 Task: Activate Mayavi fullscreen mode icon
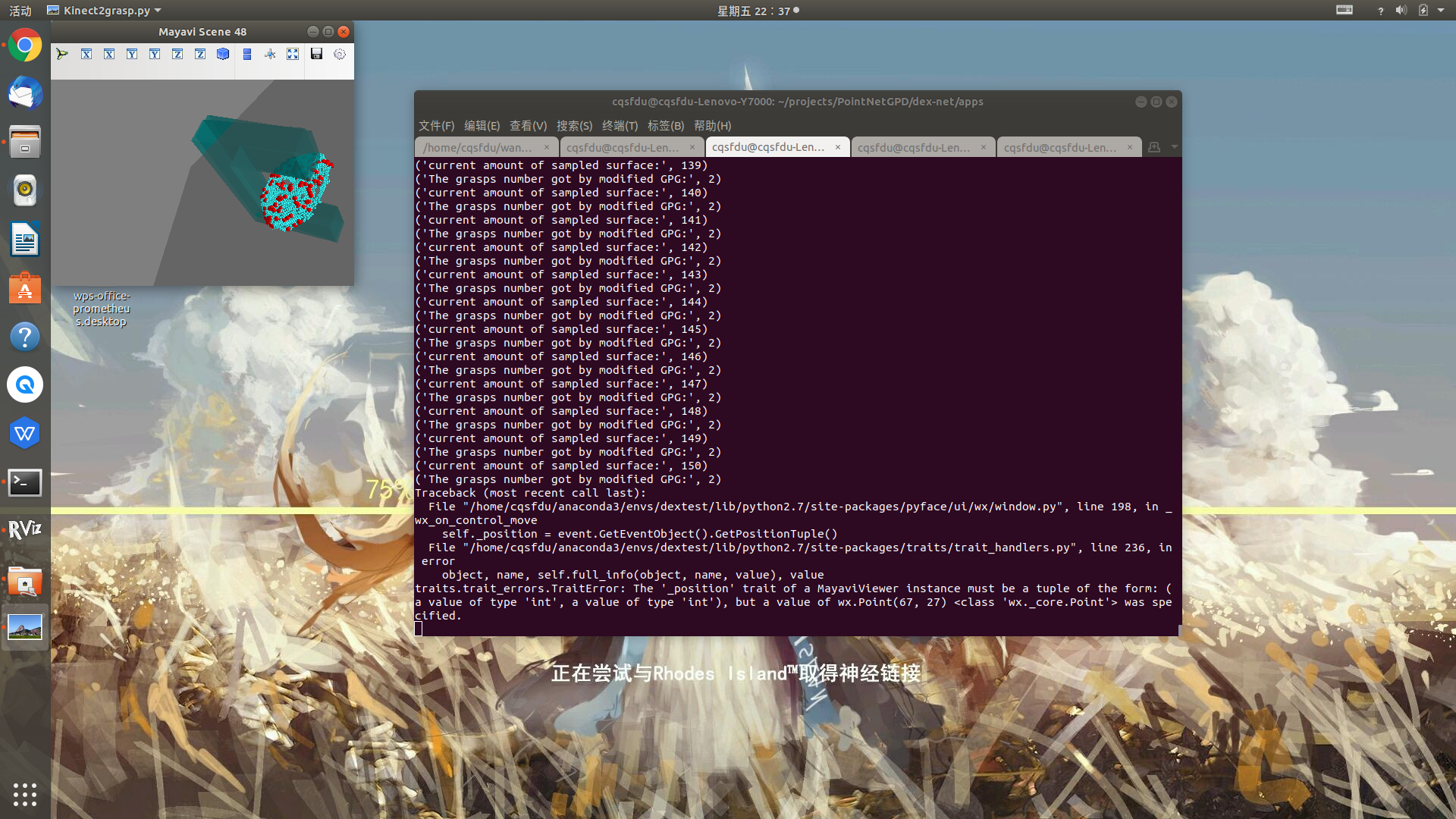point(293,54)
